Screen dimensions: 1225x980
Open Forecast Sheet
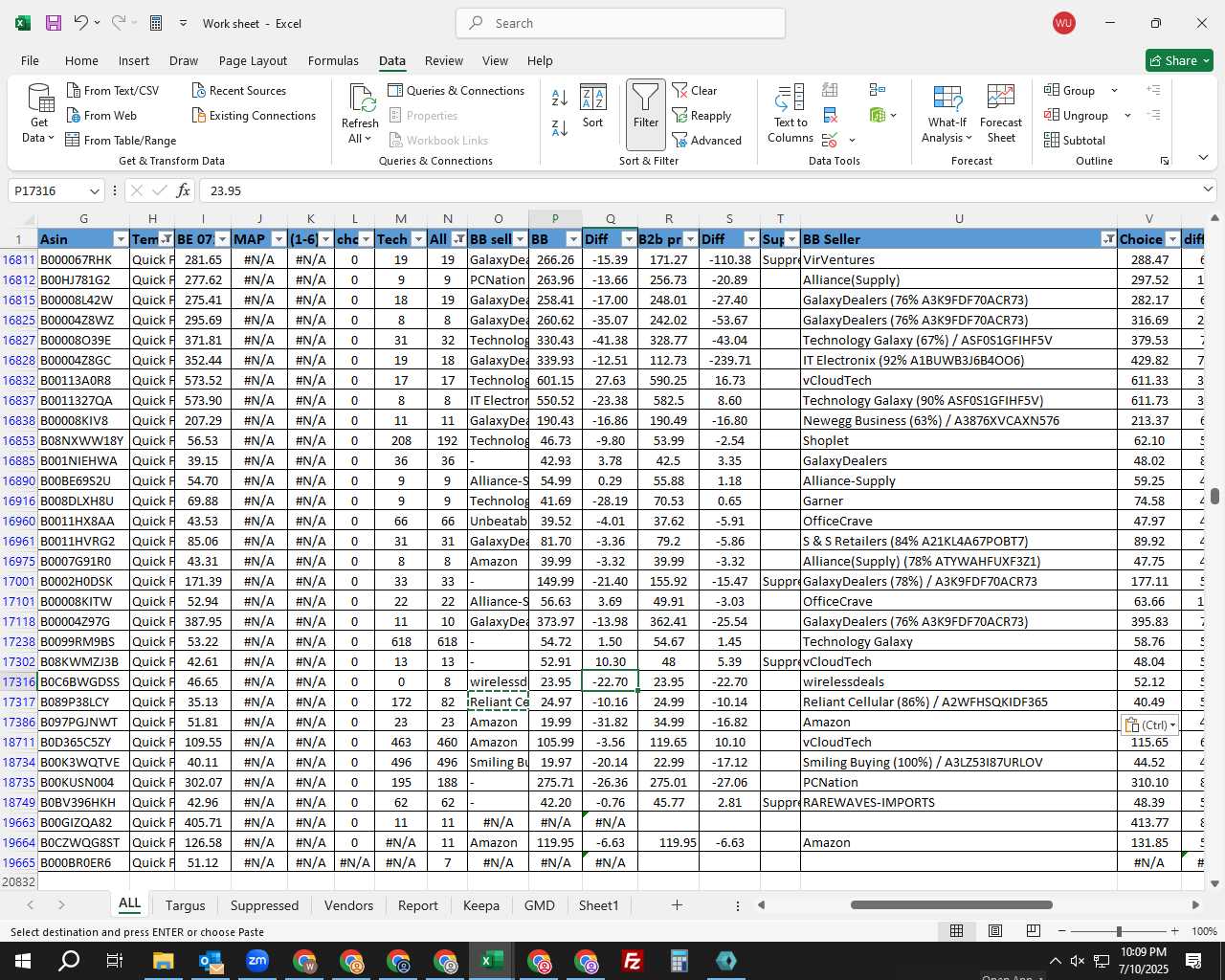(x=1001, y=114)
